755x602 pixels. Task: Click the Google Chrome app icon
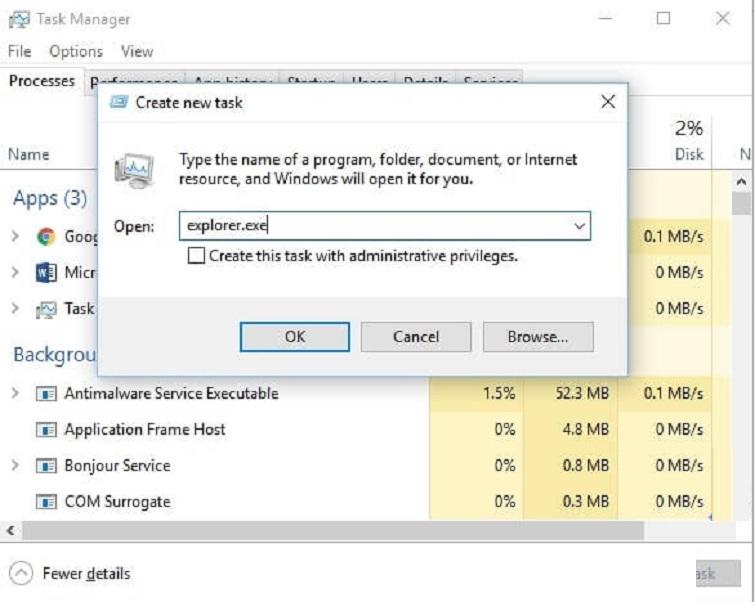click(x=46, y=237)
